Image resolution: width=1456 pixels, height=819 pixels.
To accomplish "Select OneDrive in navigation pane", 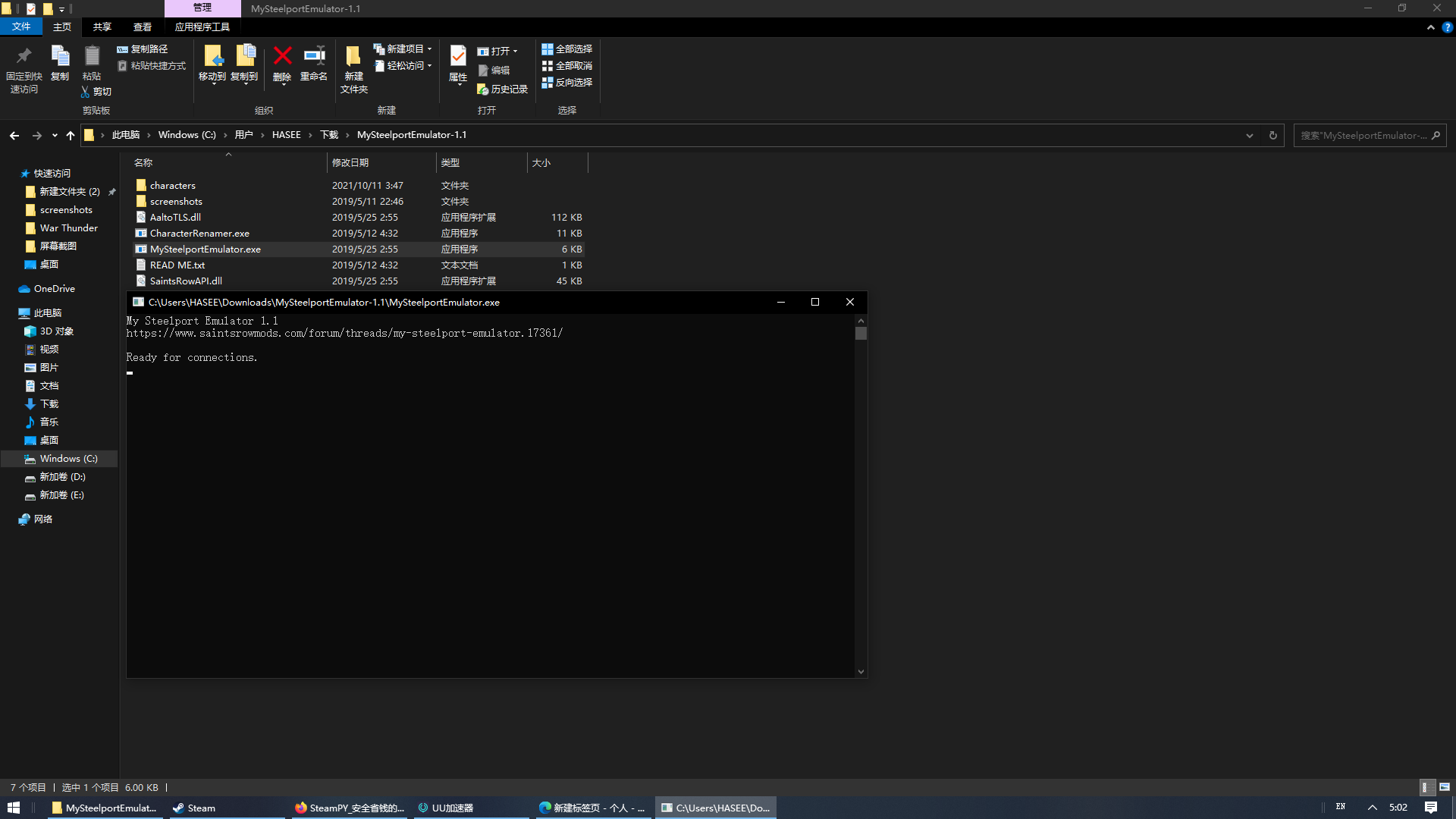I will pyautogui.click(x=55, y=289).
